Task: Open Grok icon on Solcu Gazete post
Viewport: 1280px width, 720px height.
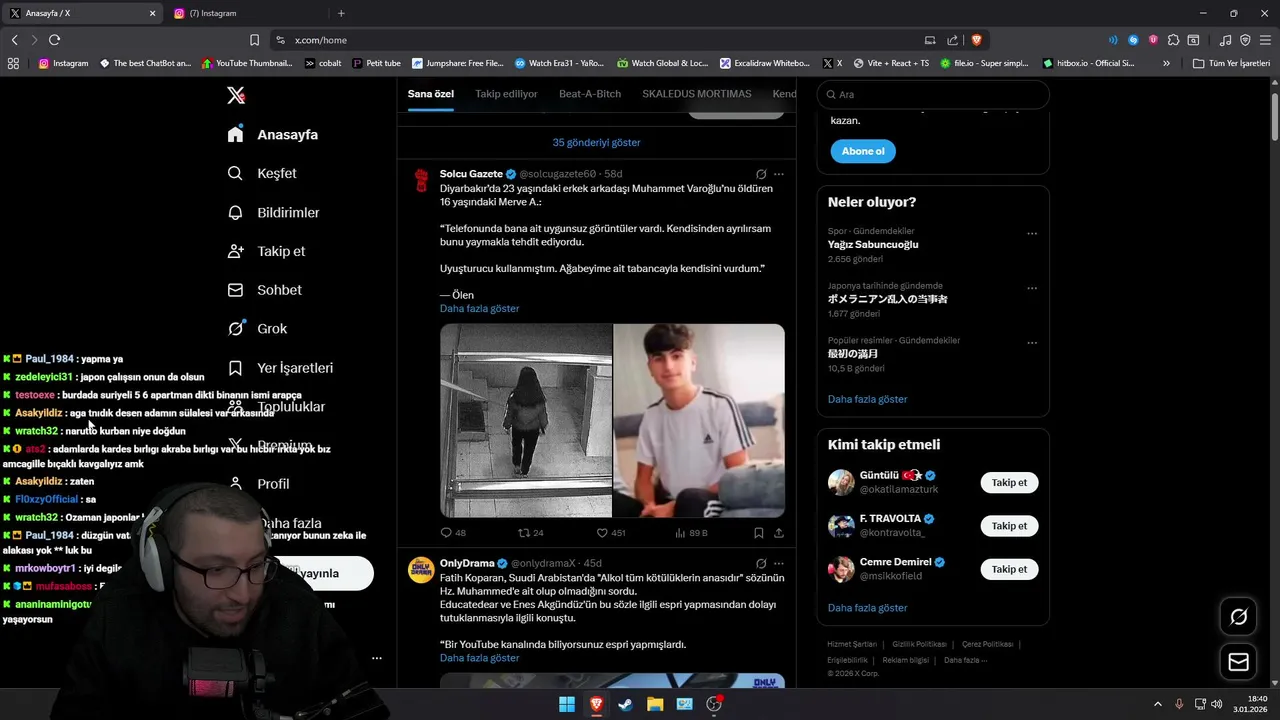Action: [x=761, y=174]
